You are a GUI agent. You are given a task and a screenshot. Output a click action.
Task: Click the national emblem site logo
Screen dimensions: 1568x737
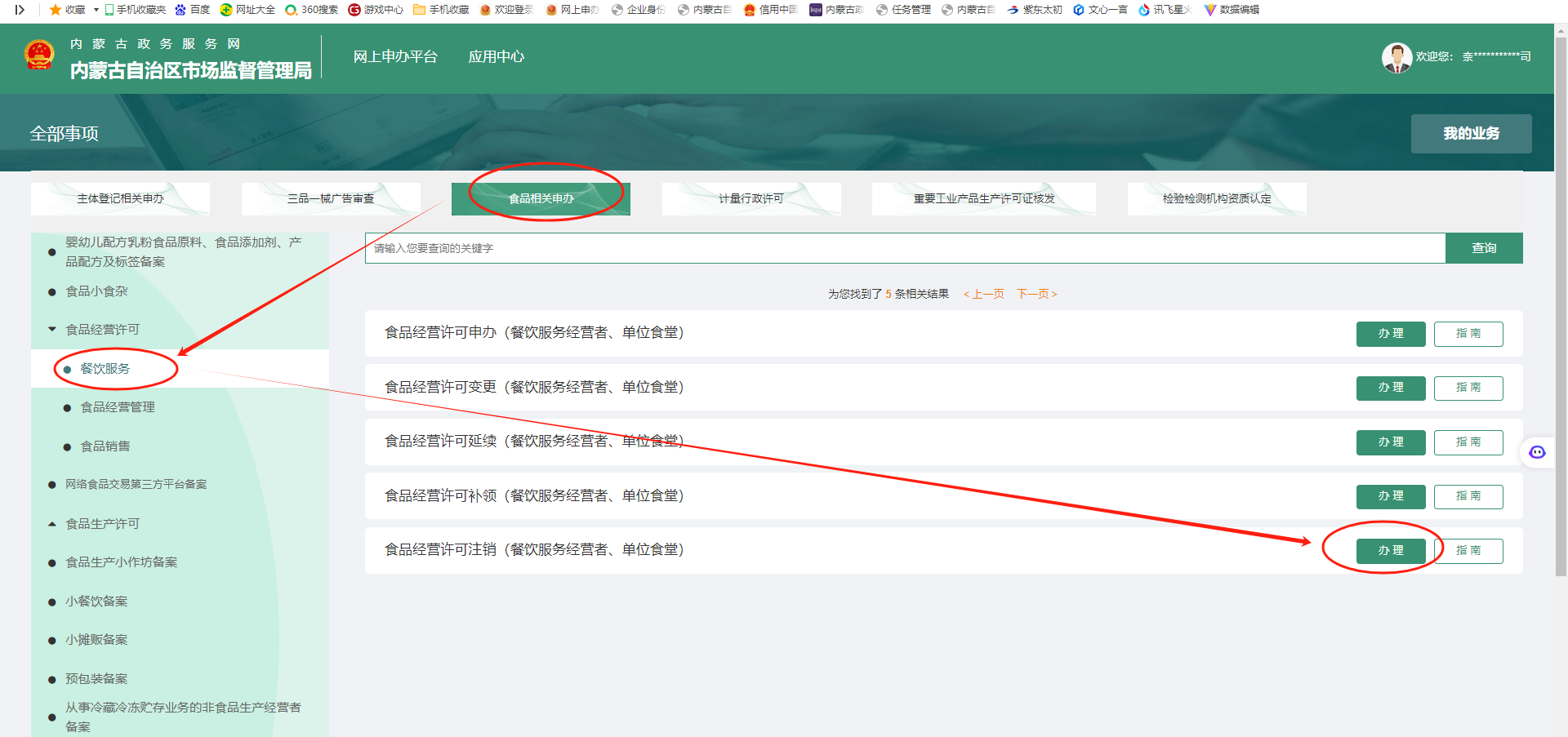click(x=39, y=55)
